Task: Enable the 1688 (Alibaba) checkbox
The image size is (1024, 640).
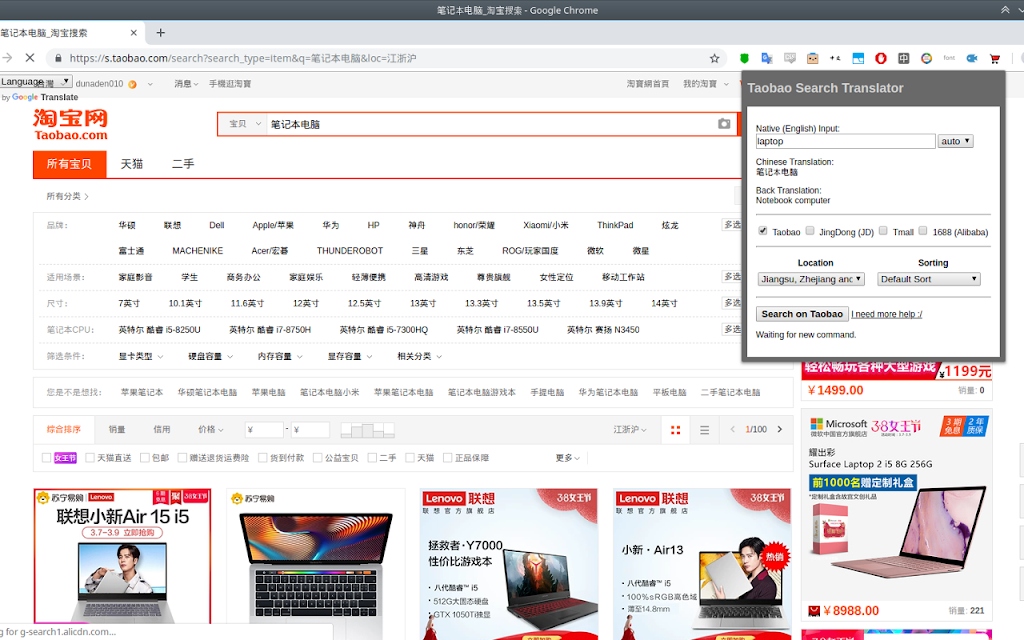Action: coord(923,231)
